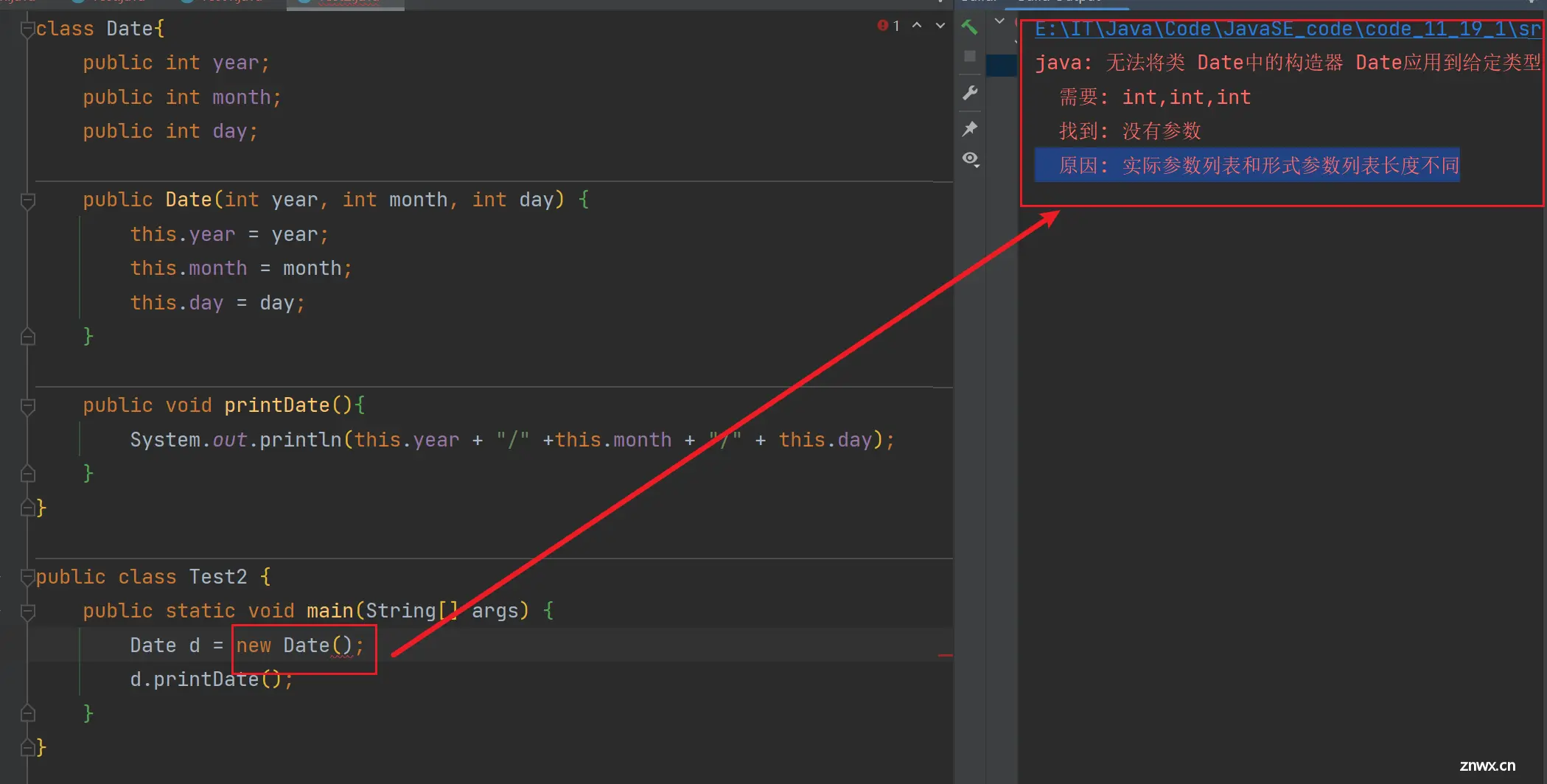Click the Test2 class name

tap(218, 577)
